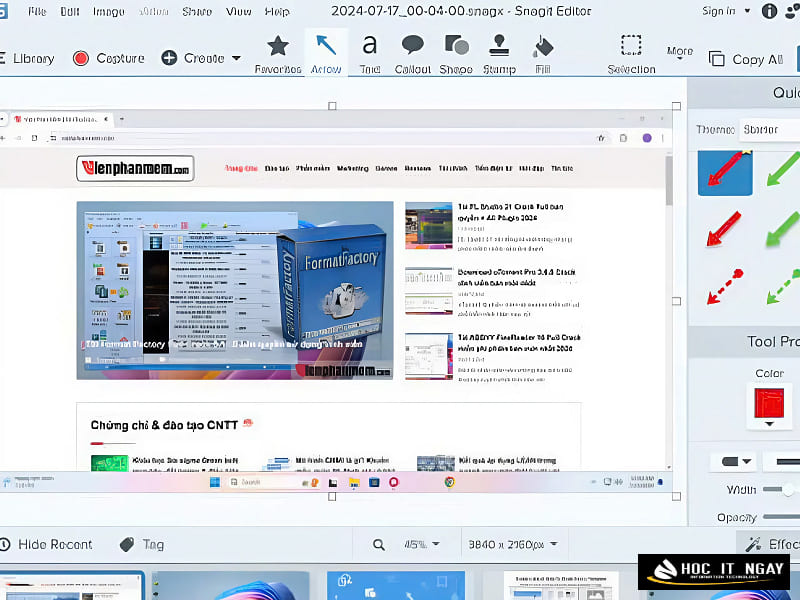Open the Library panel

pos(28,58)
